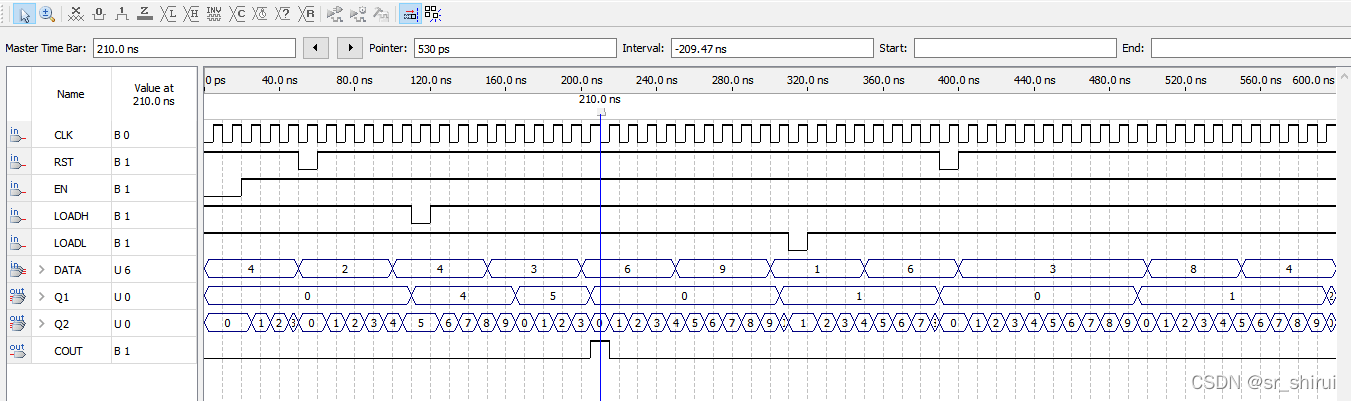Apply Weak Low L value

168,14
